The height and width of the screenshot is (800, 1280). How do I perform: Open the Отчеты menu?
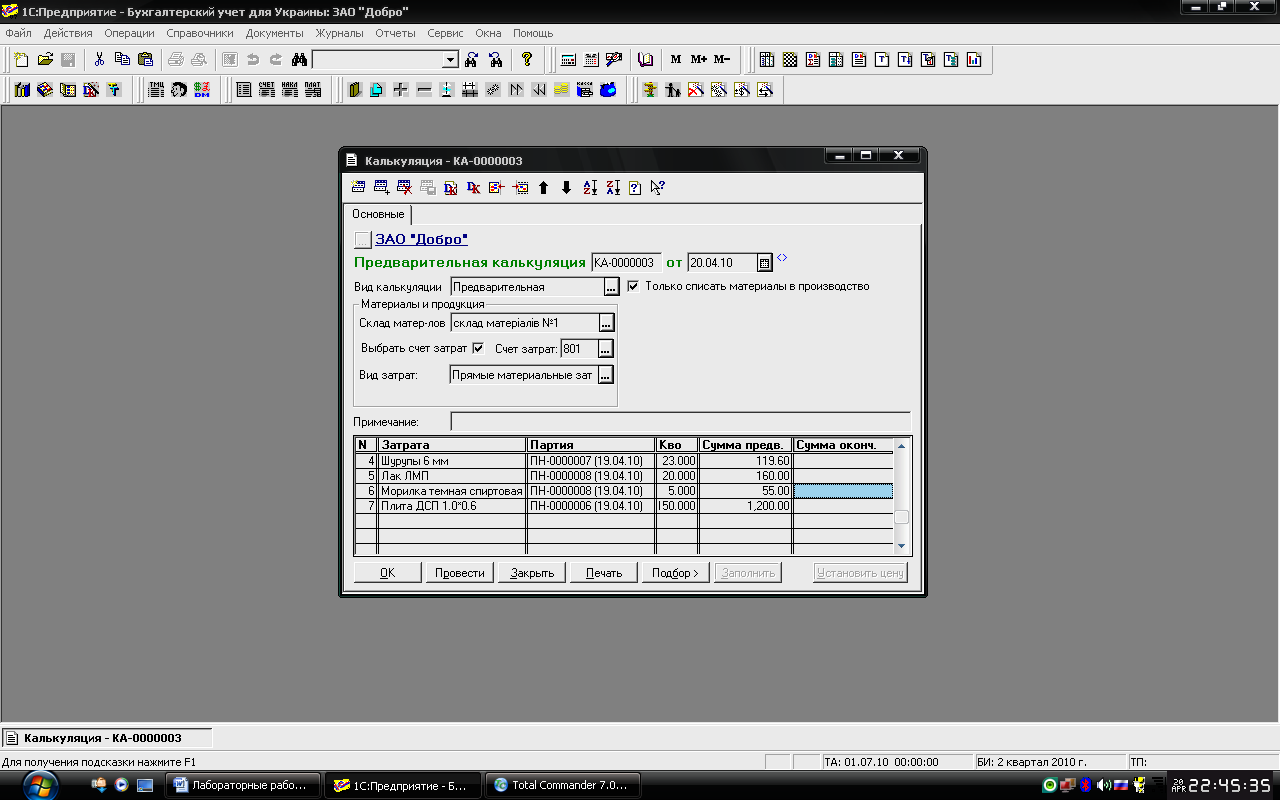(x=395, y=33)
